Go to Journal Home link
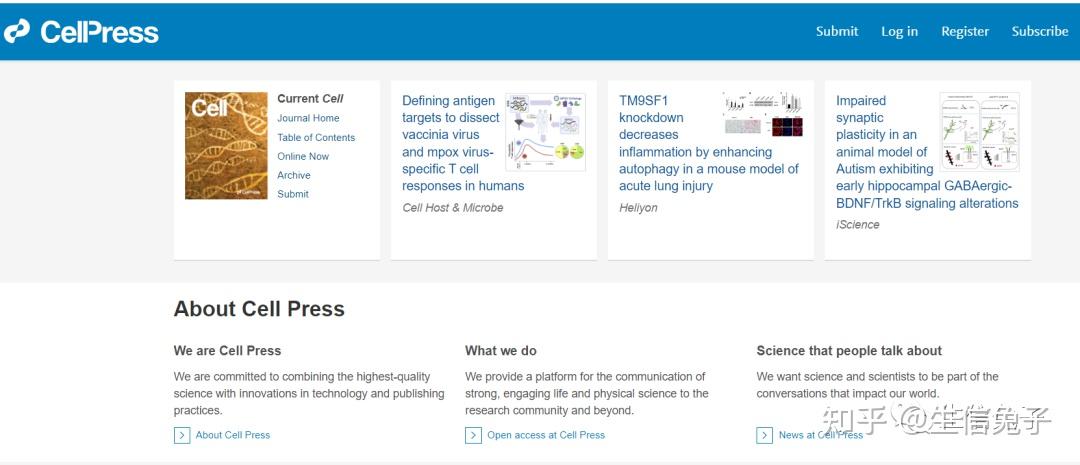Image resolution: width=1080 pixels, height=465 pixels. click(x=308, y=118)
